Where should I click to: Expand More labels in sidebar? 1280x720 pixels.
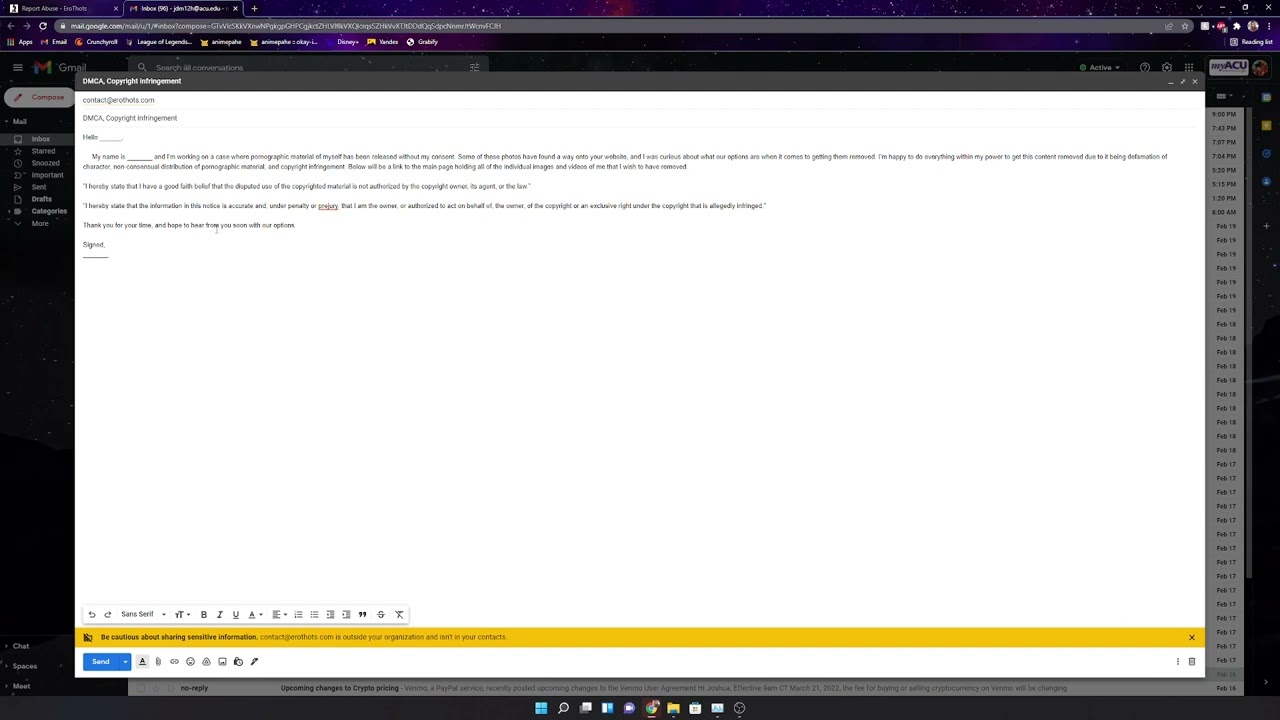(x=39, y=223)
